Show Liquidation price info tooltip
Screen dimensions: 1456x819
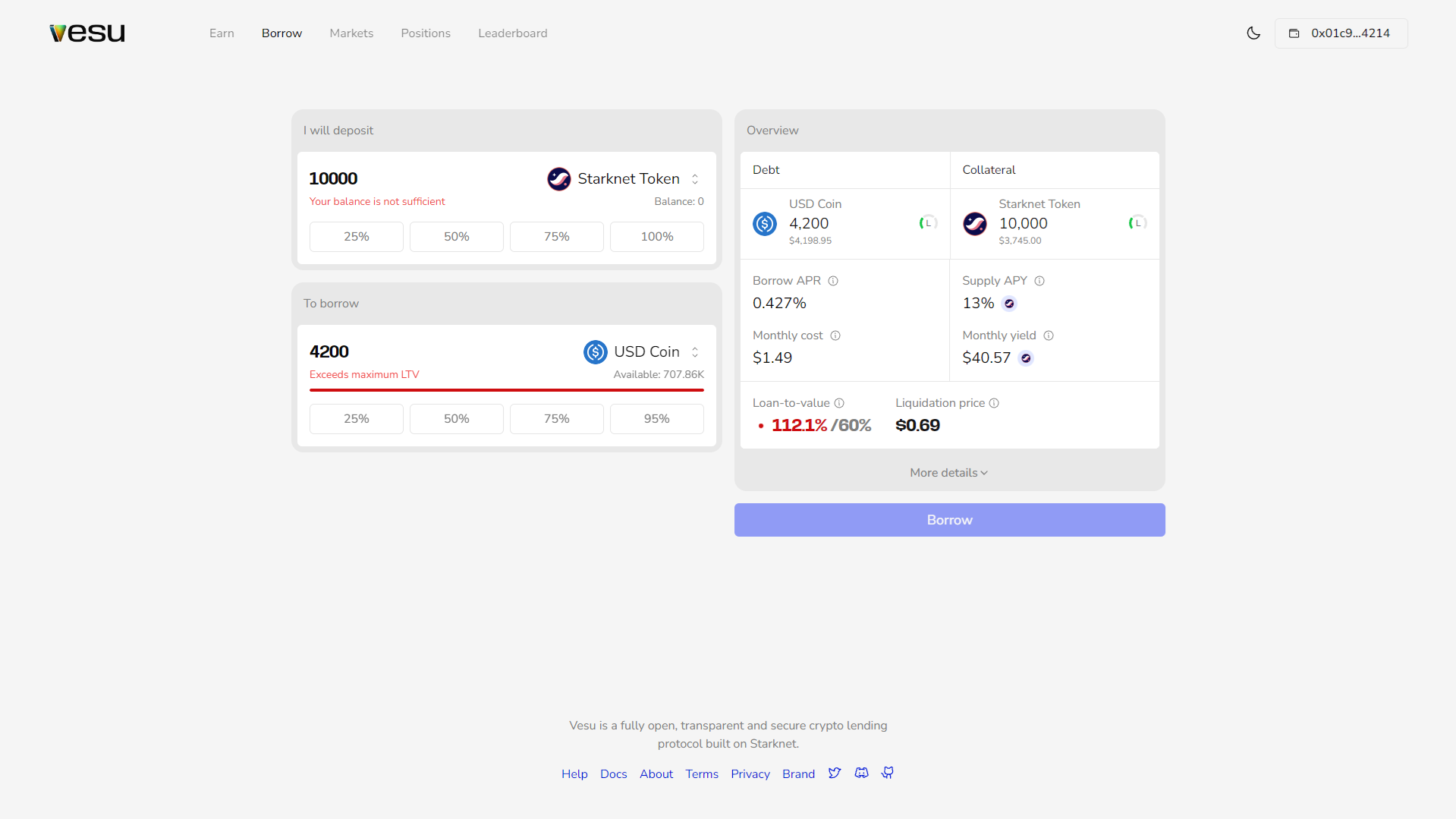tap(994, 403)
